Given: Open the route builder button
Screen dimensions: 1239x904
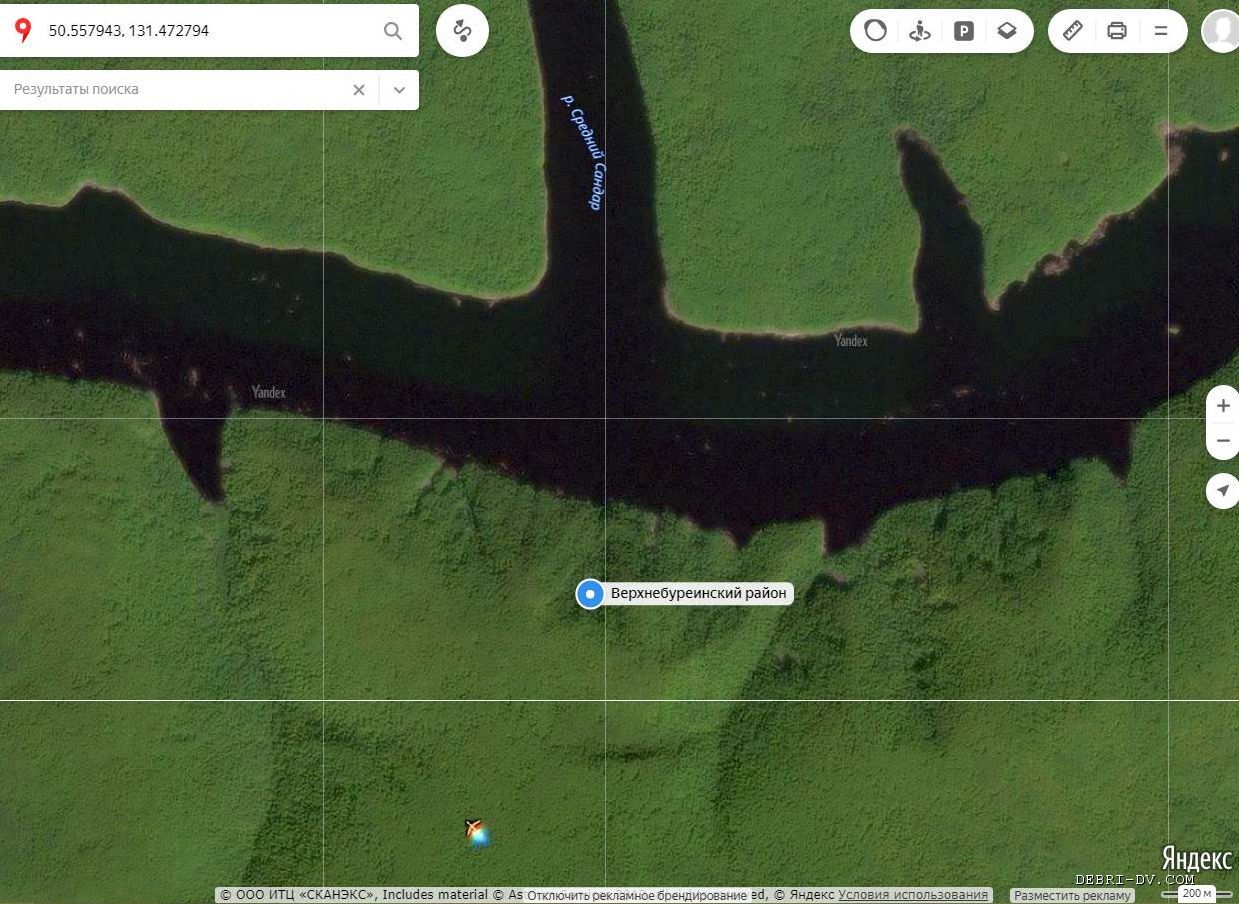Looking at the screenshot, I should coord(462,31).
